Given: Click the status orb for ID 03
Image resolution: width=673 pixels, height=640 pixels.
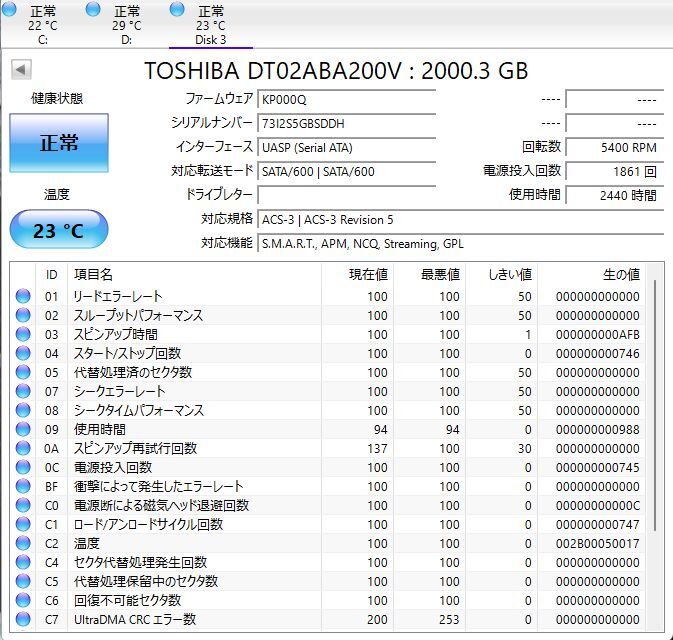Looking at the screenshot, I should [23, 334].
